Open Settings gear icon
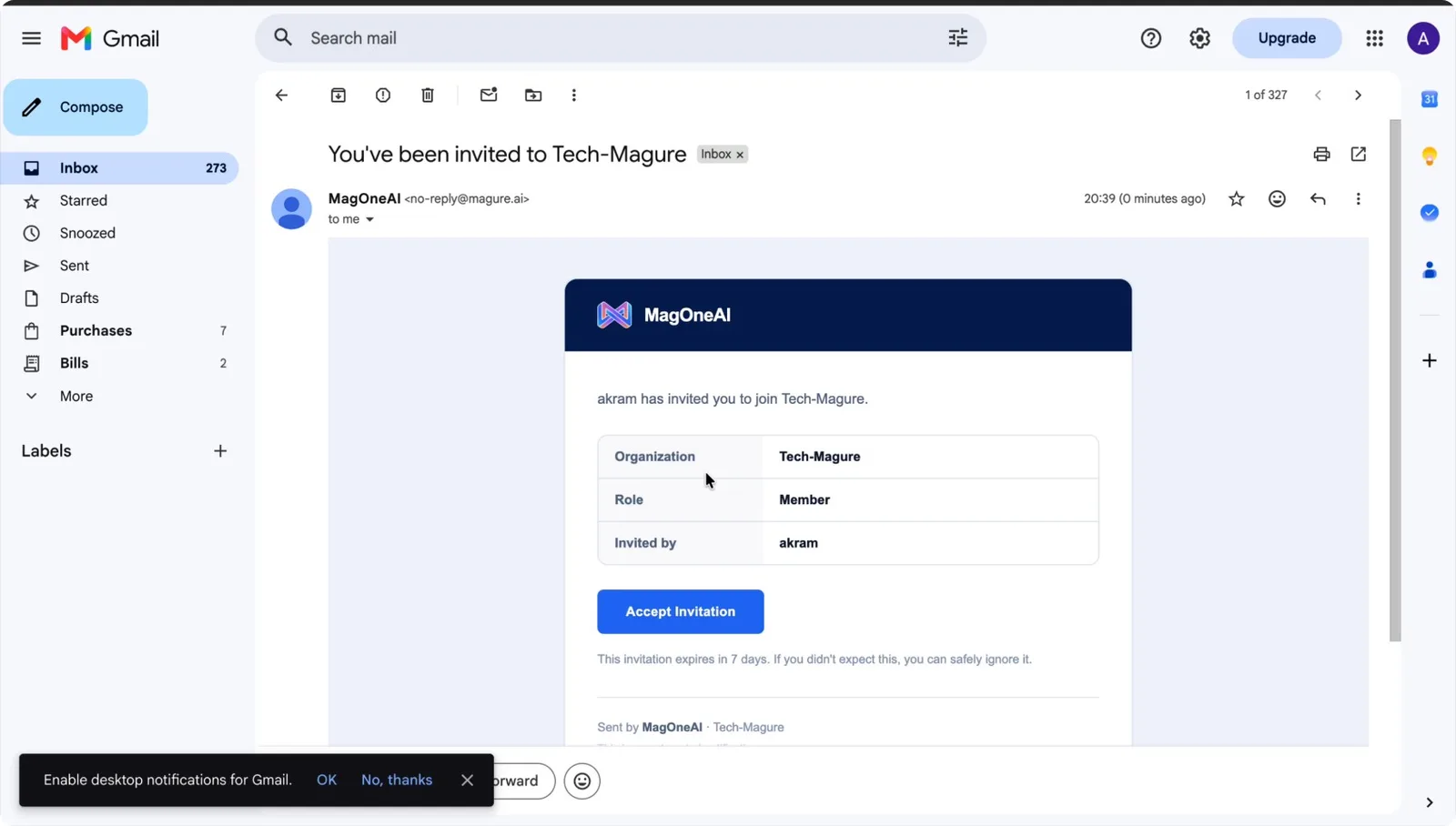 pos(1199,38)
